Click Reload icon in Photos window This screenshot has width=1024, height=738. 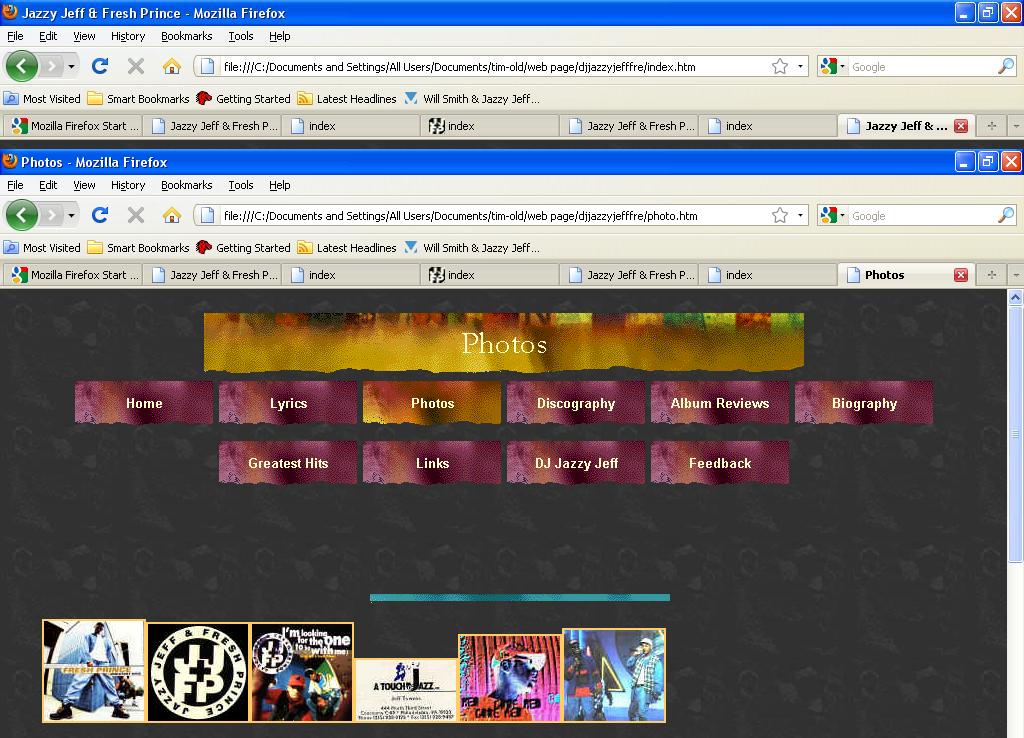coord(100,215)
